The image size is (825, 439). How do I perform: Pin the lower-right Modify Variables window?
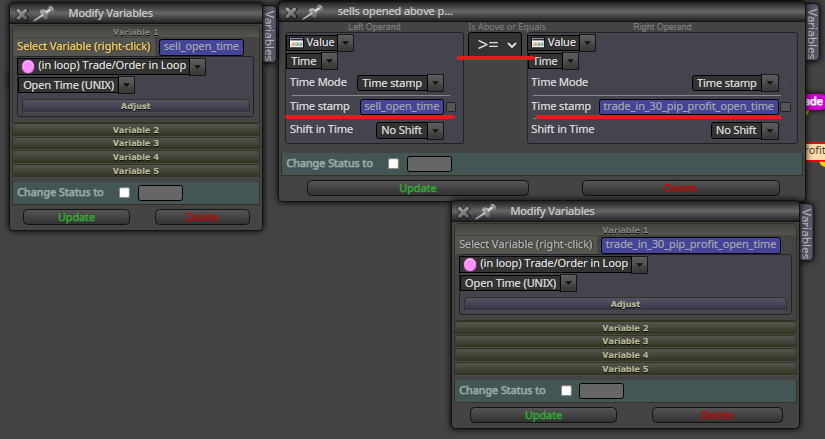point(485,211)
